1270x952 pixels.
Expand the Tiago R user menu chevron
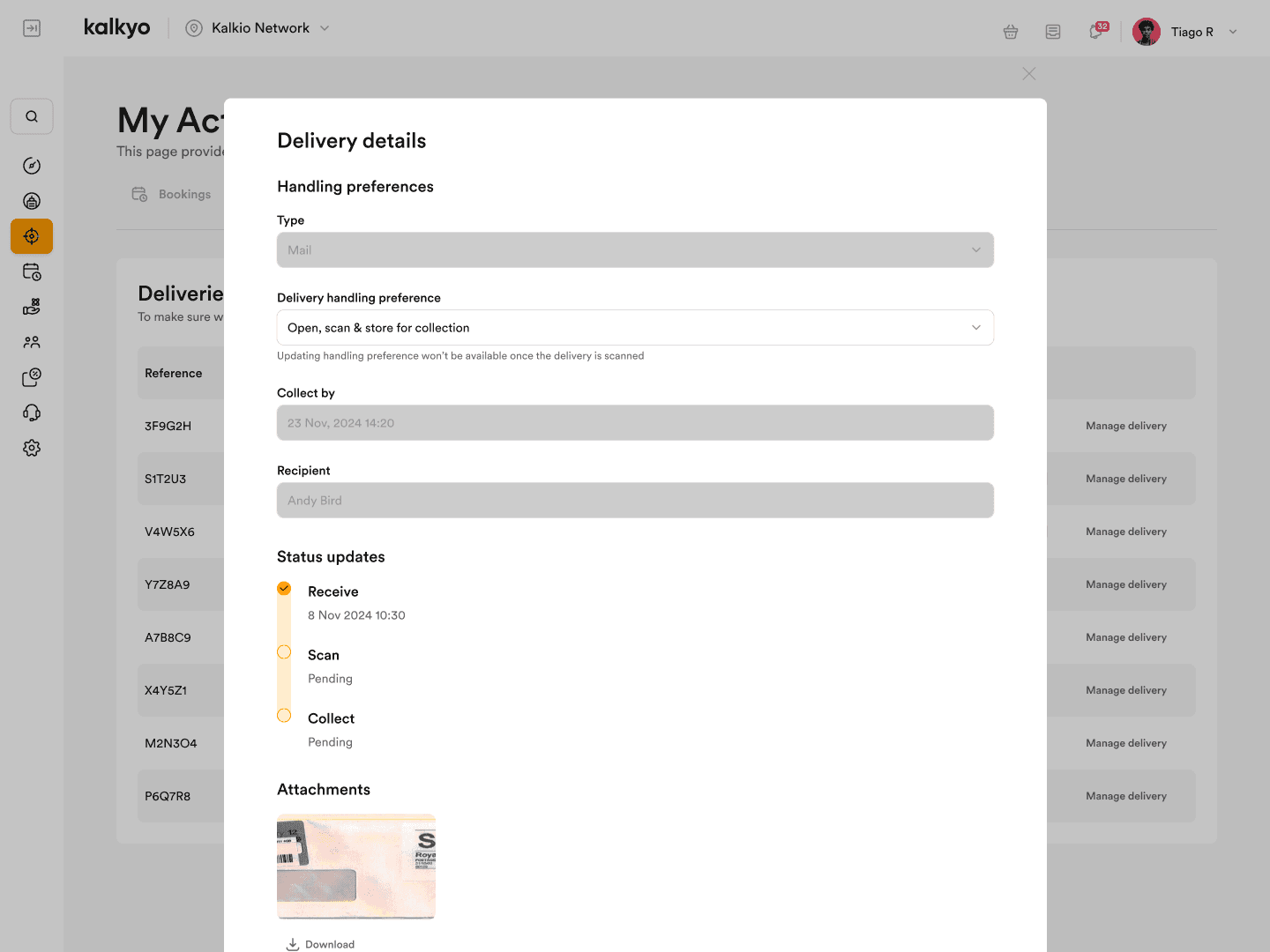(x=1233, y=32)
